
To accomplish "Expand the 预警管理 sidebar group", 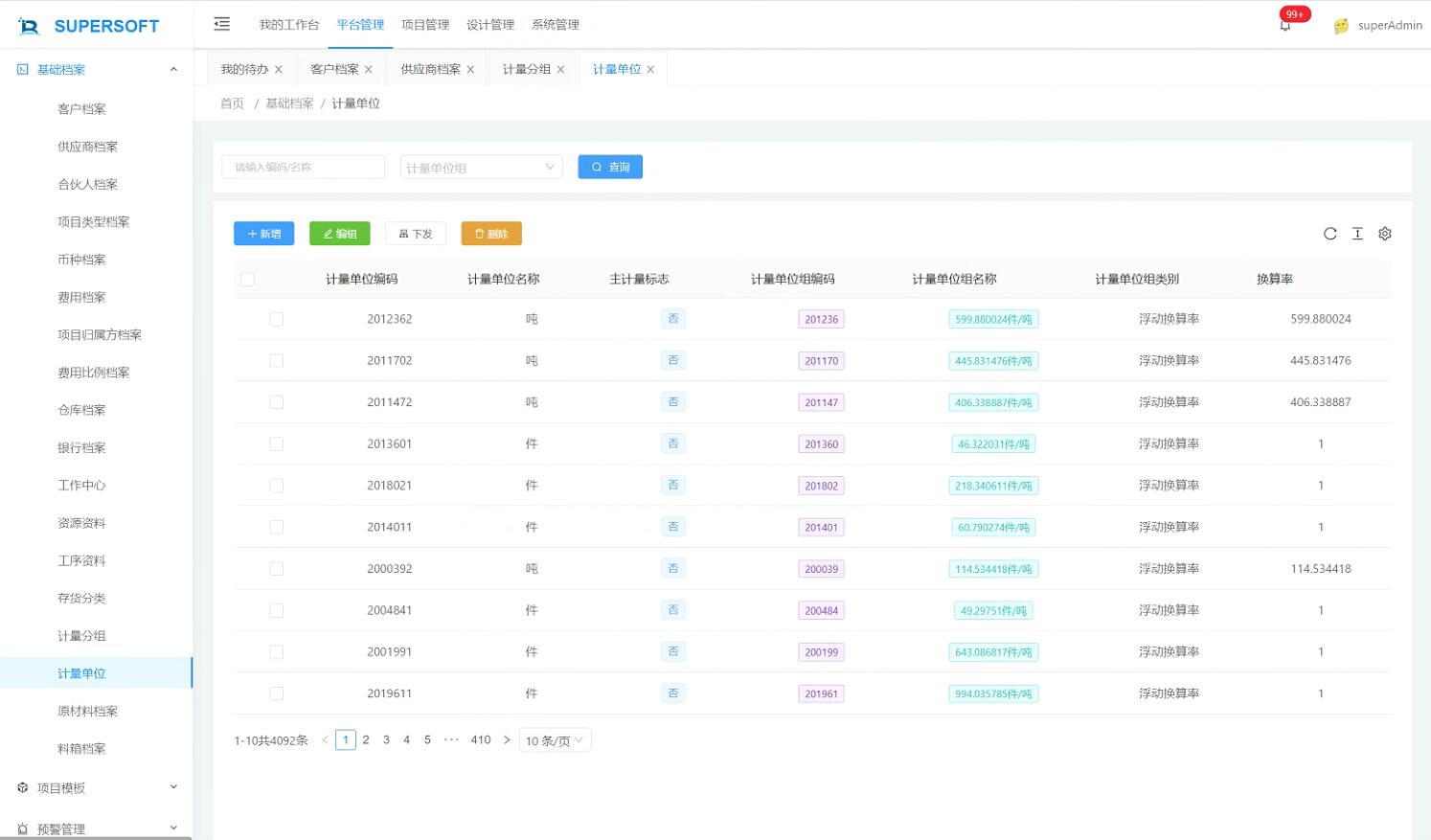I will click(x=96, y=829).
